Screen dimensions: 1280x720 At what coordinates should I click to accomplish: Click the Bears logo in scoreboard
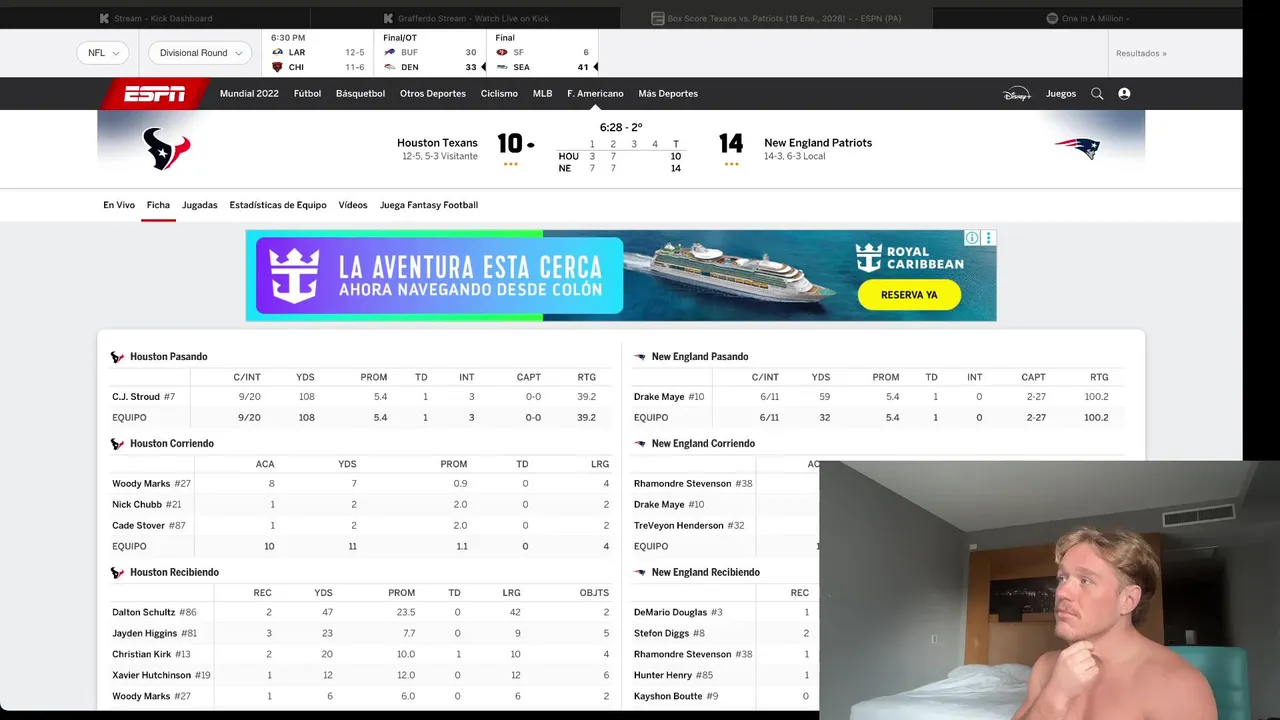[278, 67]
